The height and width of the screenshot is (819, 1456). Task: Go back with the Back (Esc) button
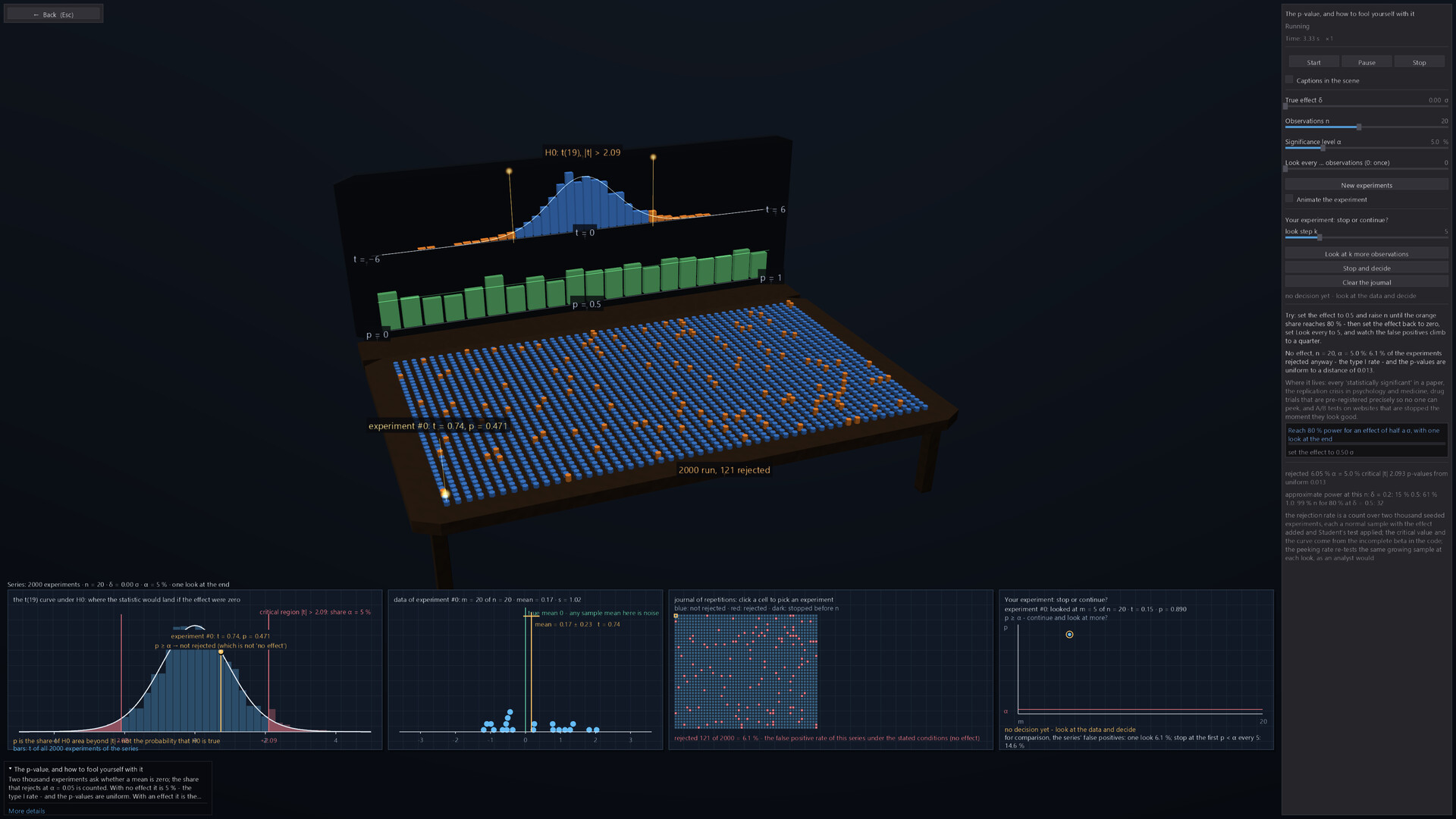pyautogui.click(x=53, y=14)
